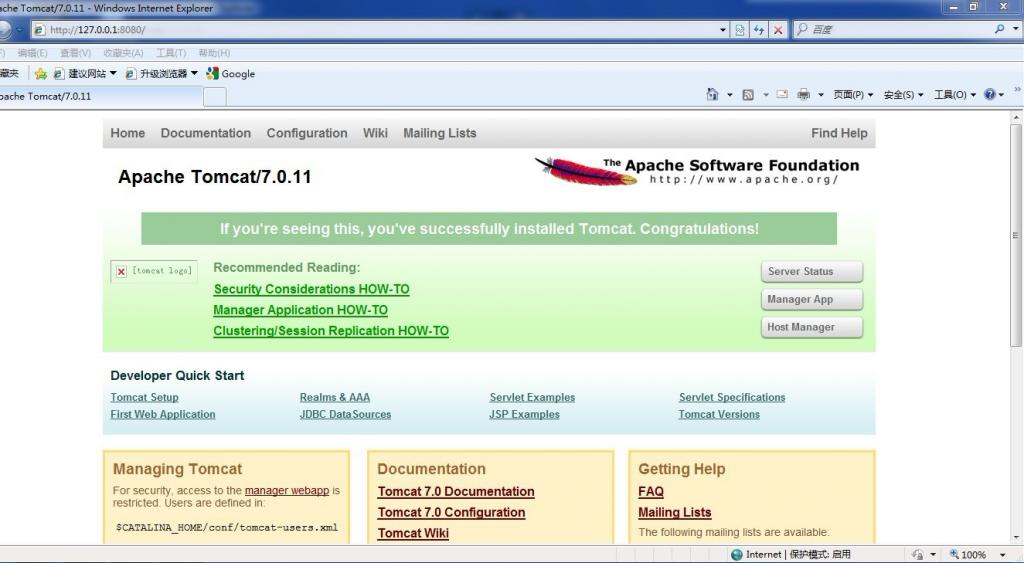The height and width of the screenshot is (563, 1024).
Task: Select the Apache Tomcat/7.0.11 tab
Action: pyautogui.click(x=100, y=96)
